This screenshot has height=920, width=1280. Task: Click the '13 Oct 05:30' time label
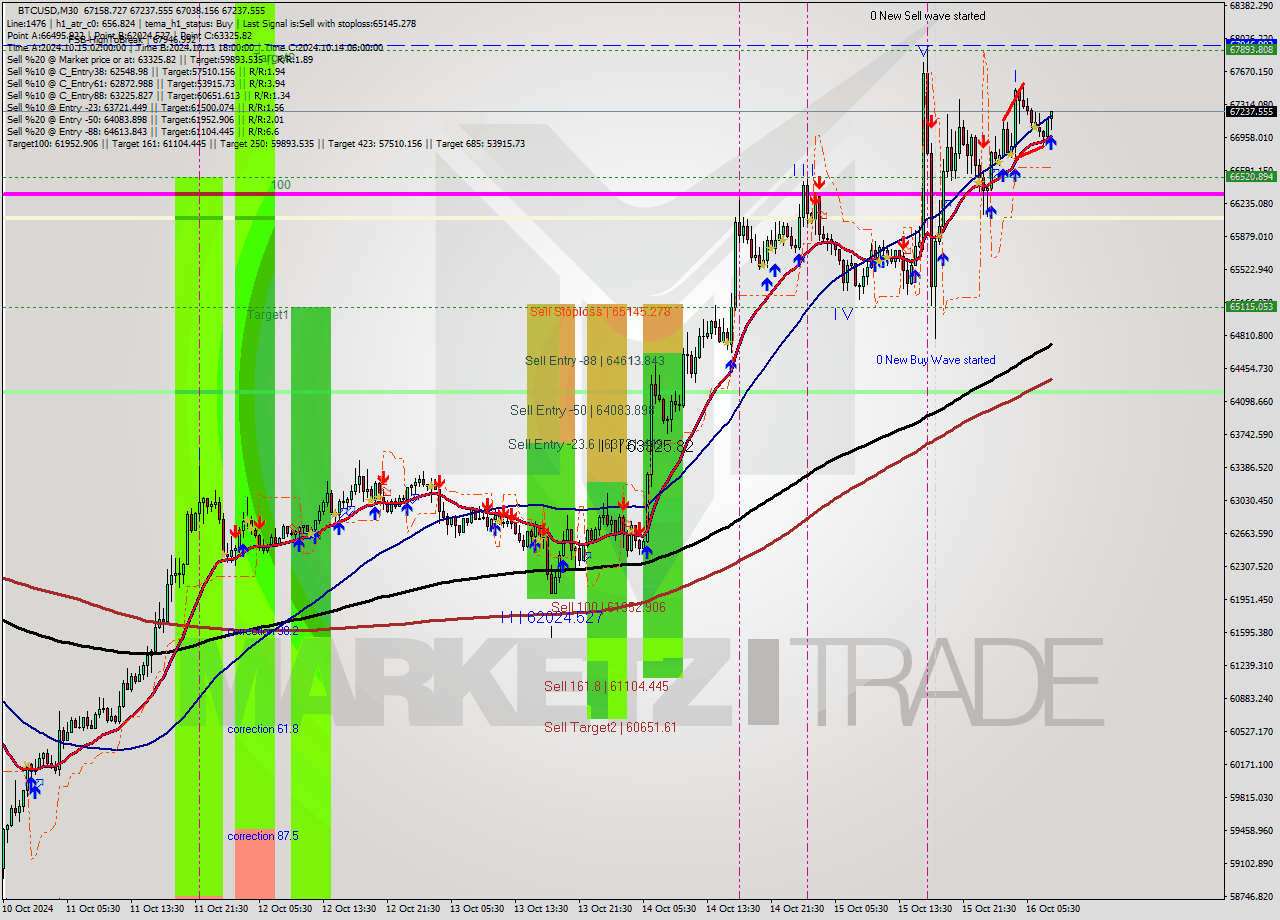coord(477,909)
